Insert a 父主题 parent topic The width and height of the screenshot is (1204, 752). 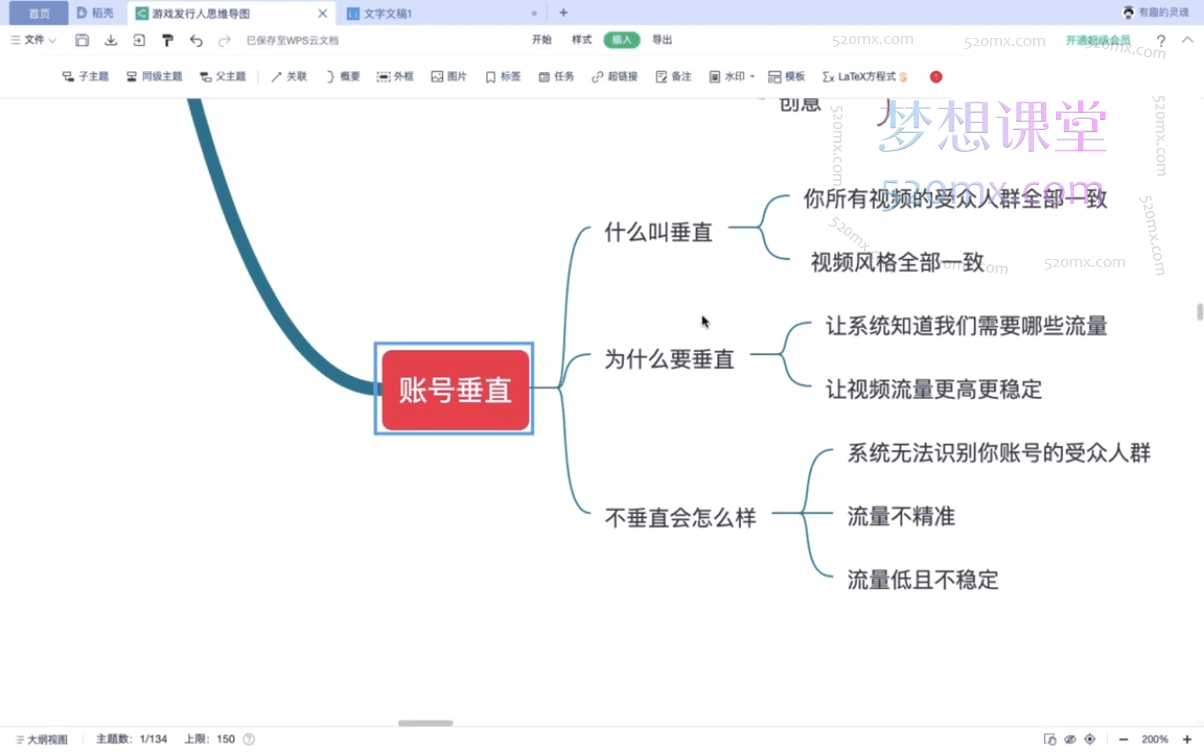tap(223, 76)
